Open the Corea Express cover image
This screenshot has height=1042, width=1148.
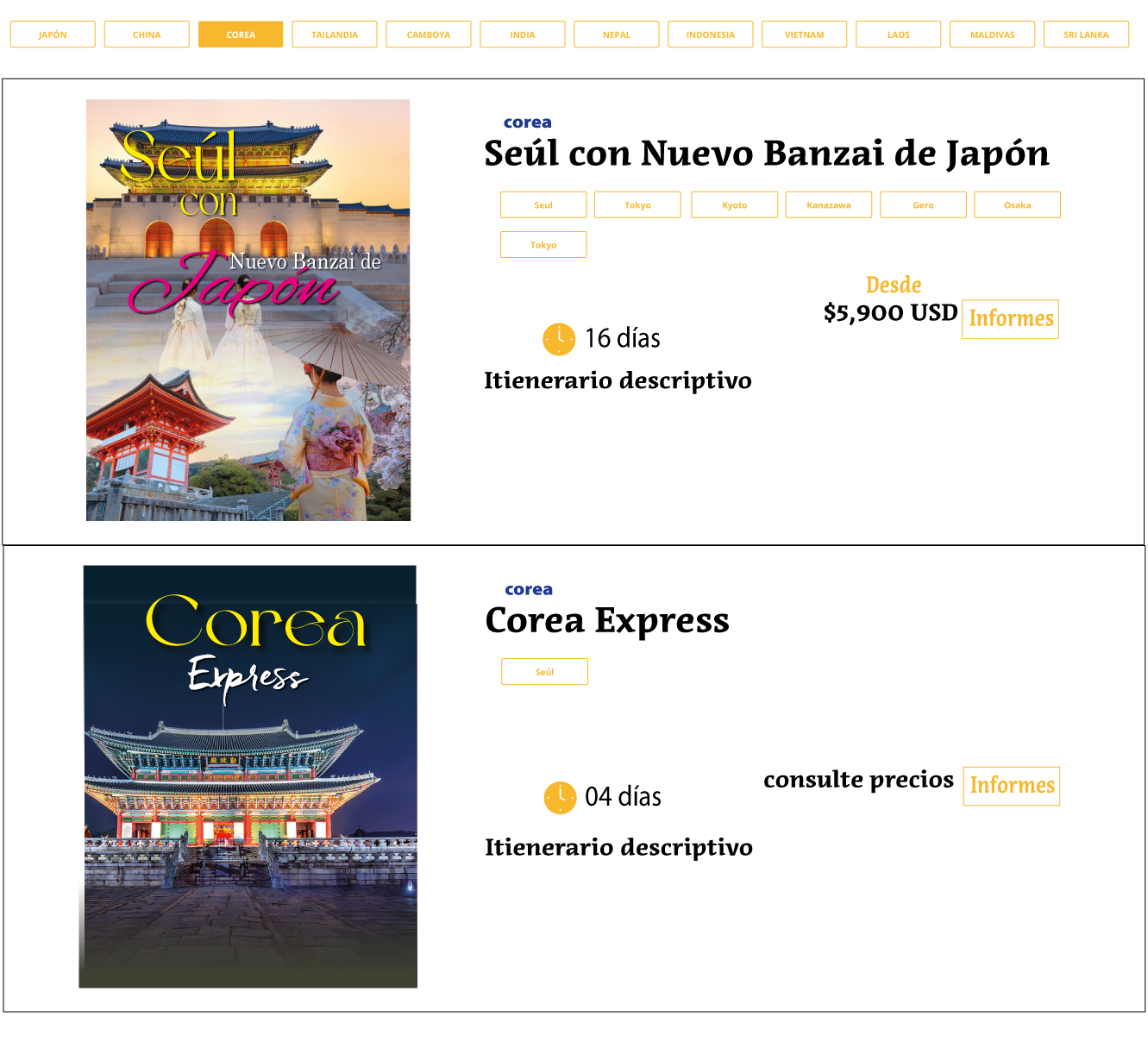(x=248, y=776)
